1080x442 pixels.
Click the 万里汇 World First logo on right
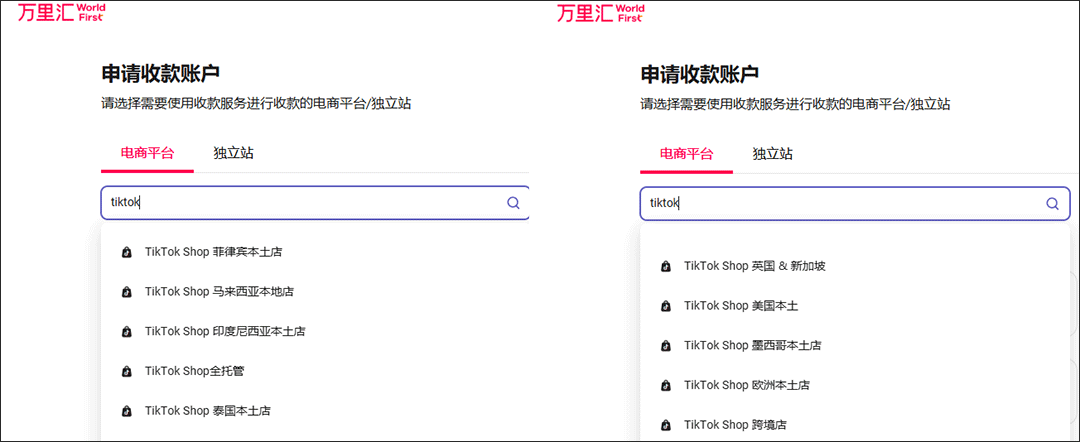601,12
